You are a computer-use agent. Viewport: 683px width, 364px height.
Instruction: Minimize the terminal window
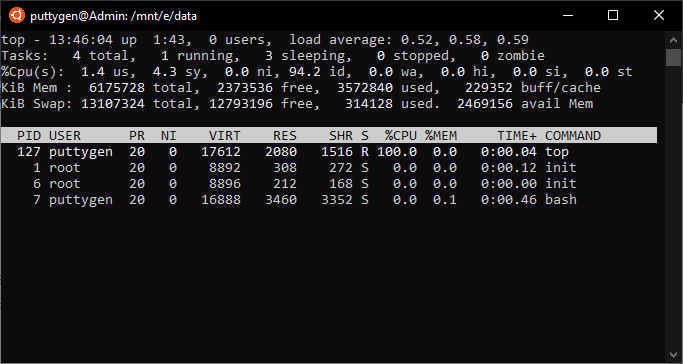coord(567,16)
